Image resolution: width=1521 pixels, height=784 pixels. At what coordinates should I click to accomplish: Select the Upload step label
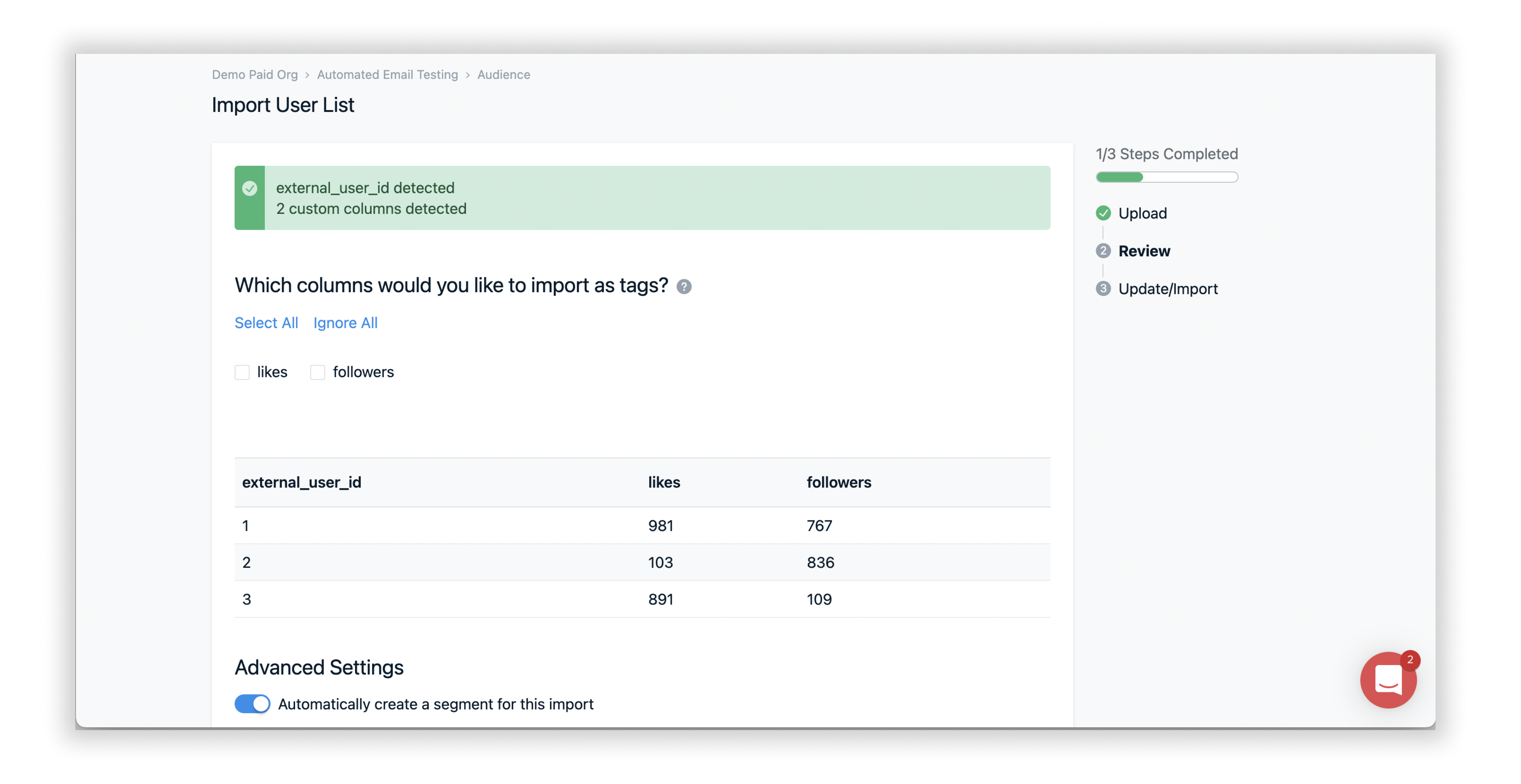[1143, 213]
